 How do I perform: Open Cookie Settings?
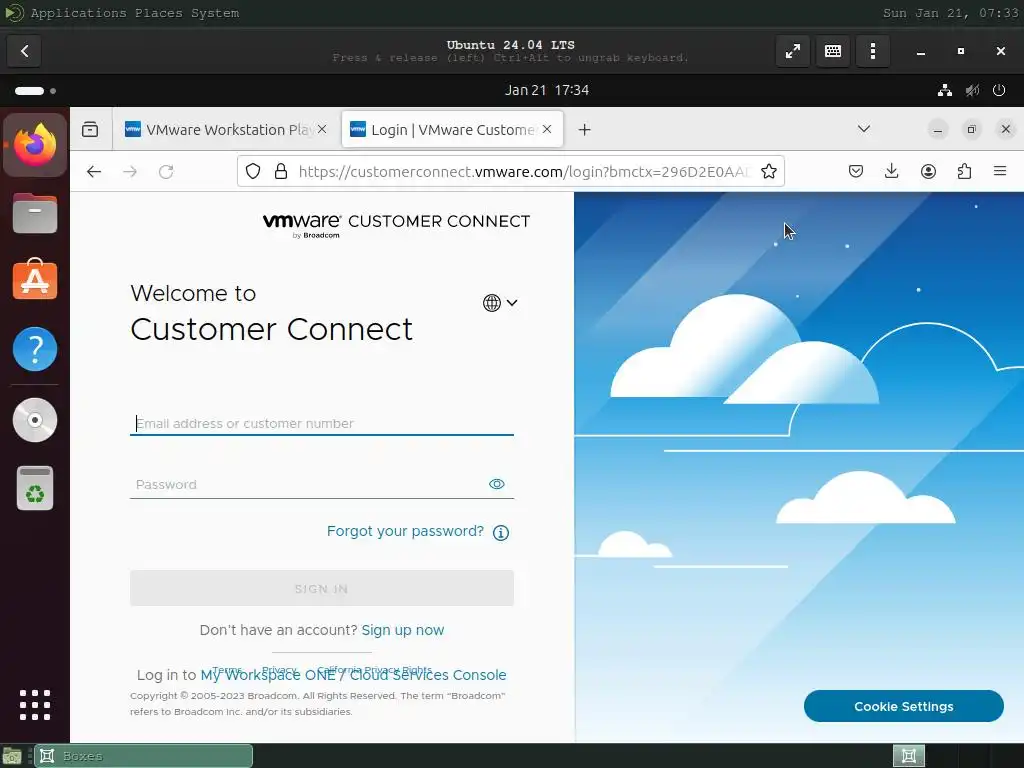point(904,706)
